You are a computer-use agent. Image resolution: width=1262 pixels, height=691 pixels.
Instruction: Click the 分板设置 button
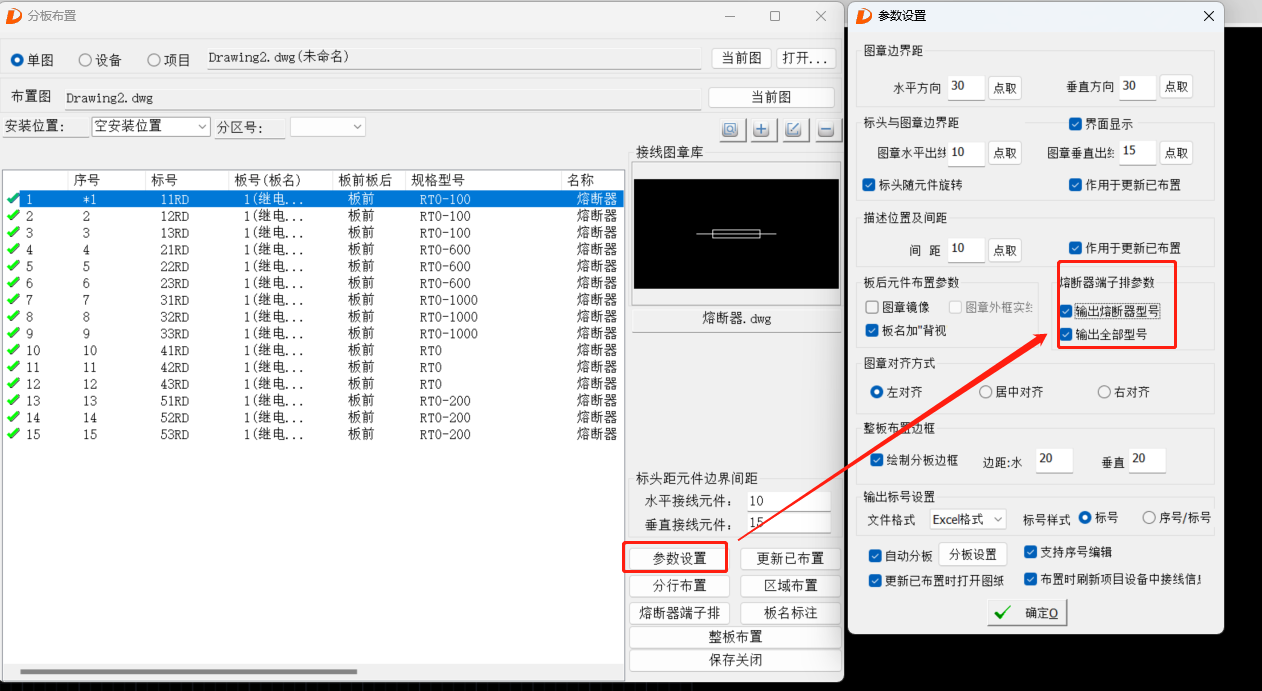(x=973, y=555)
